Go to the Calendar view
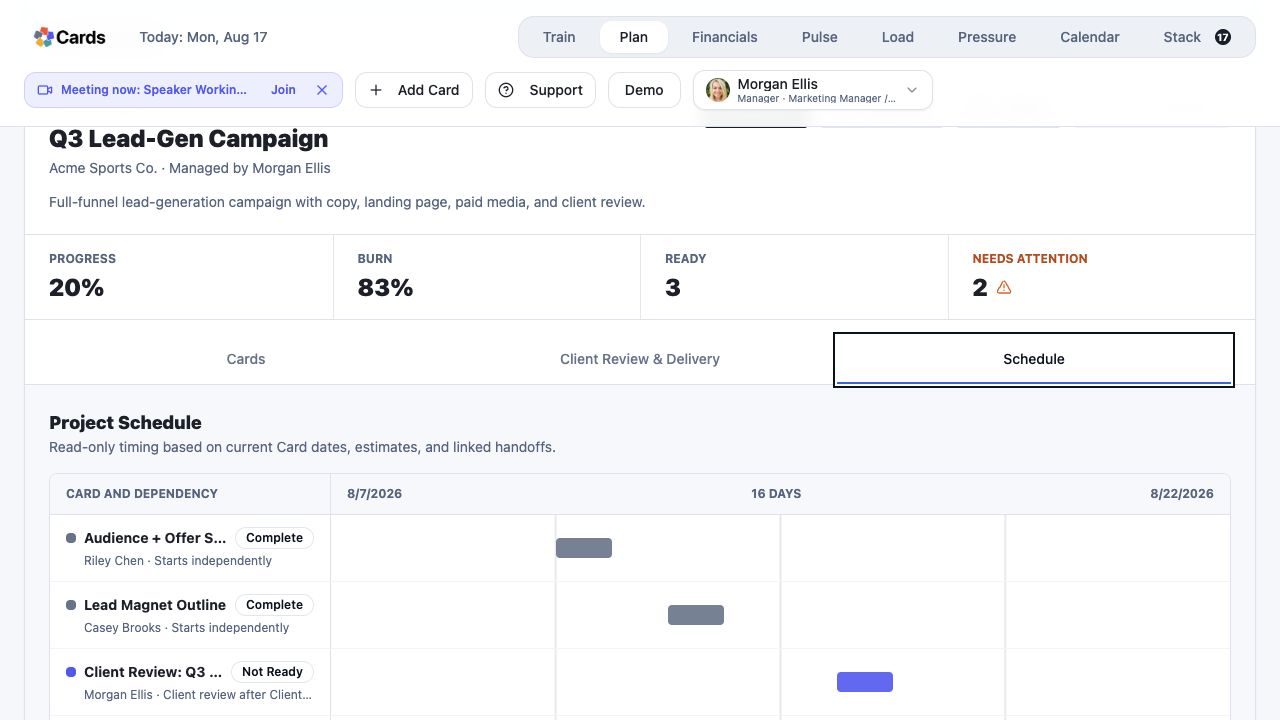 tap(1090, 37)
